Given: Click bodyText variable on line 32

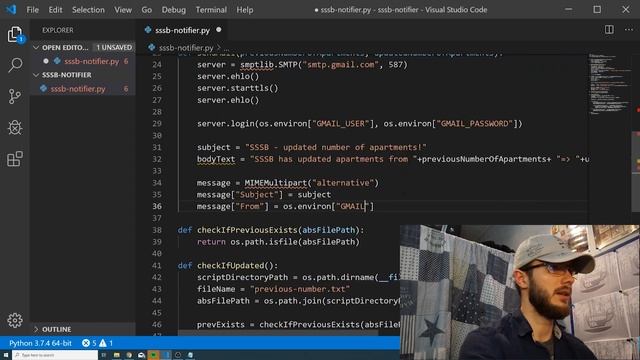Looking at the screenshot, I should tap(216, 159).
